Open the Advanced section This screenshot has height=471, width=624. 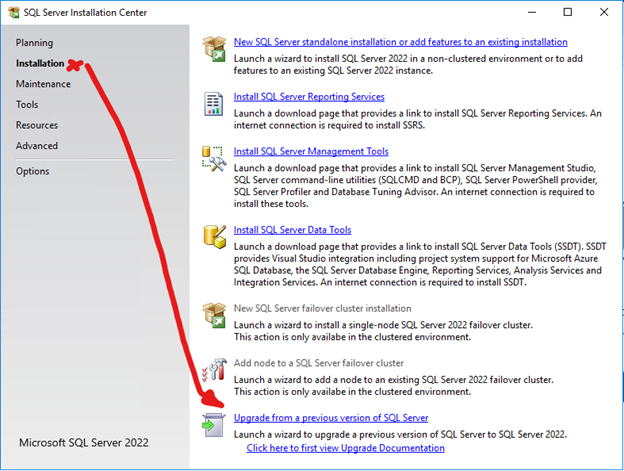pos(37,146)
